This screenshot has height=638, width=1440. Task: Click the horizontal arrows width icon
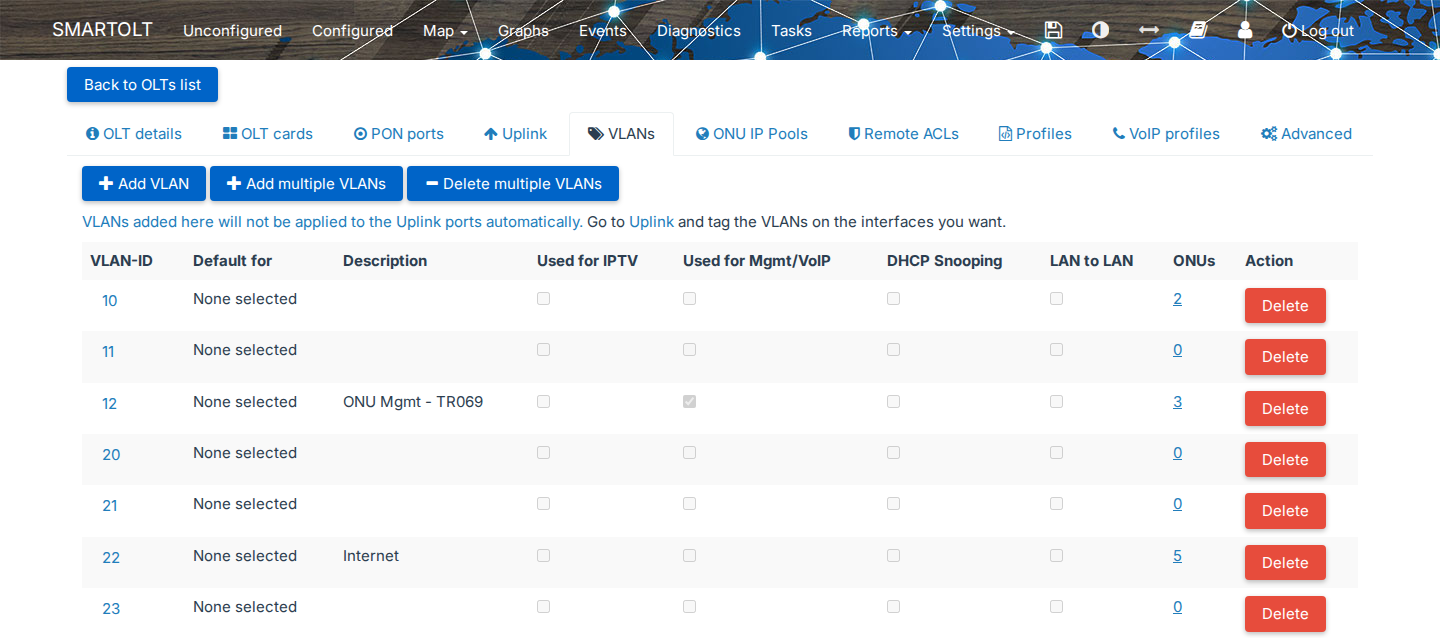pos(1149,30)
